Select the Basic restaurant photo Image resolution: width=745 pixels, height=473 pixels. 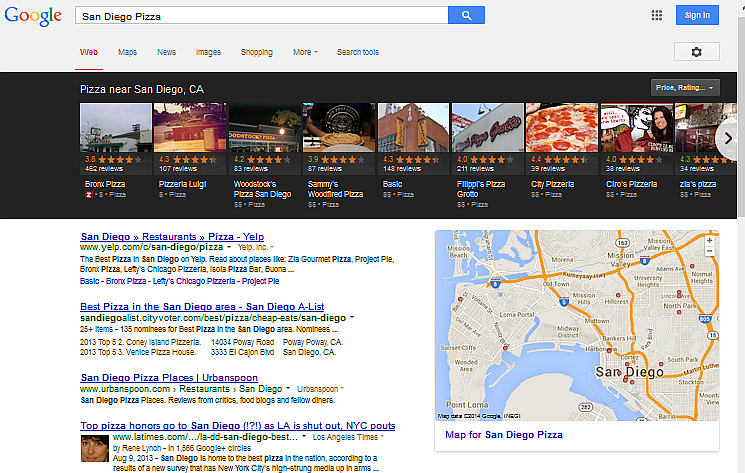413,128
